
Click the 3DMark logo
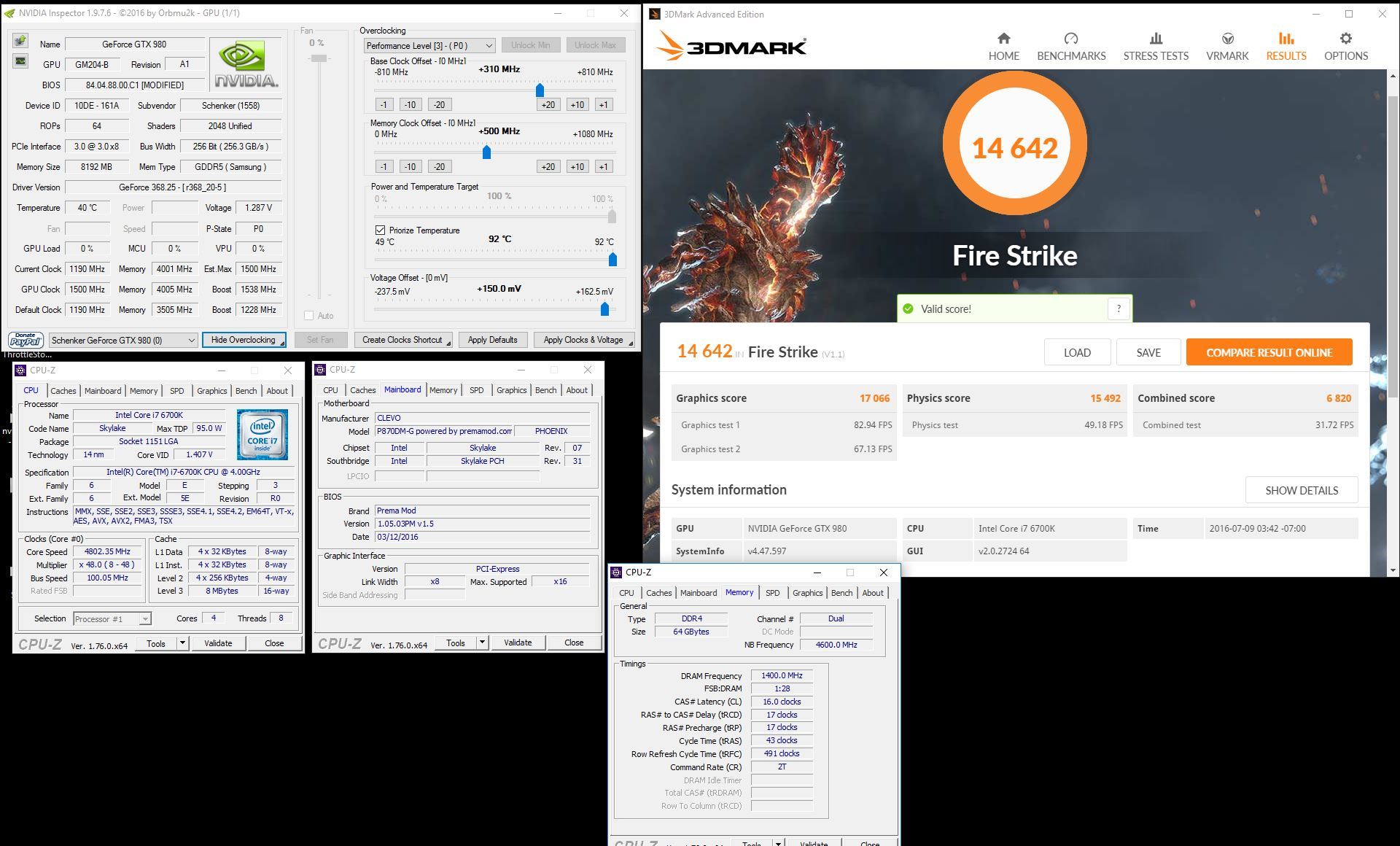pyautogui.click(x=731, y=47)
